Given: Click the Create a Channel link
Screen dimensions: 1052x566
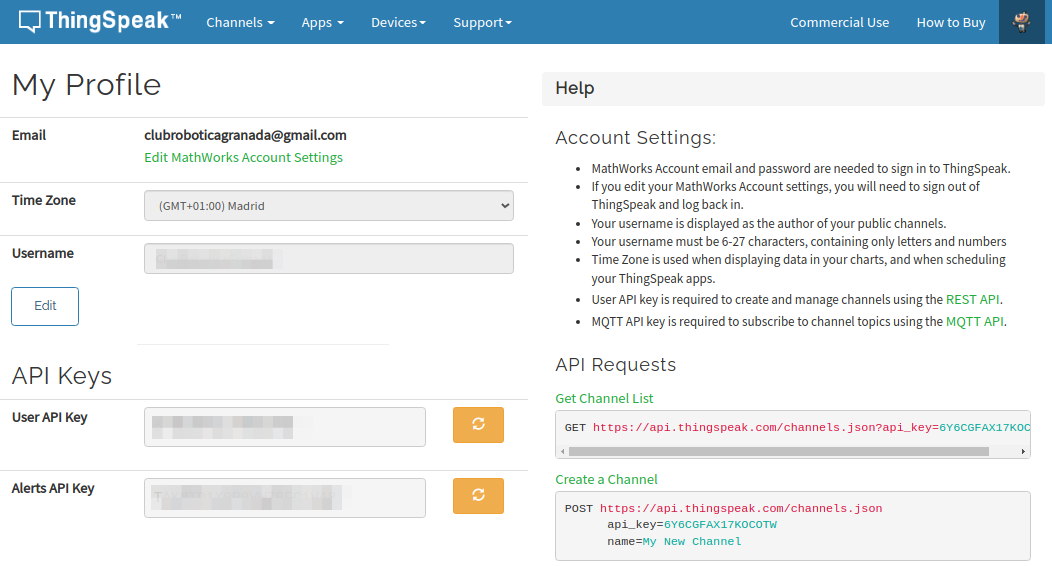Looking at the screenshot, I should 606,479.
